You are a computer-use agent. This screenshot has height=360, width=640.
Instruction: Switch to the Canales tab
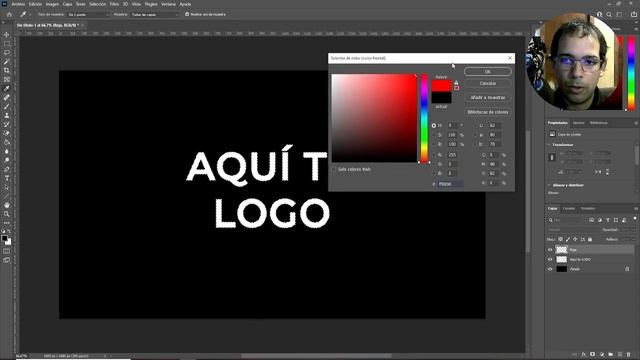(x=569, y=209)
